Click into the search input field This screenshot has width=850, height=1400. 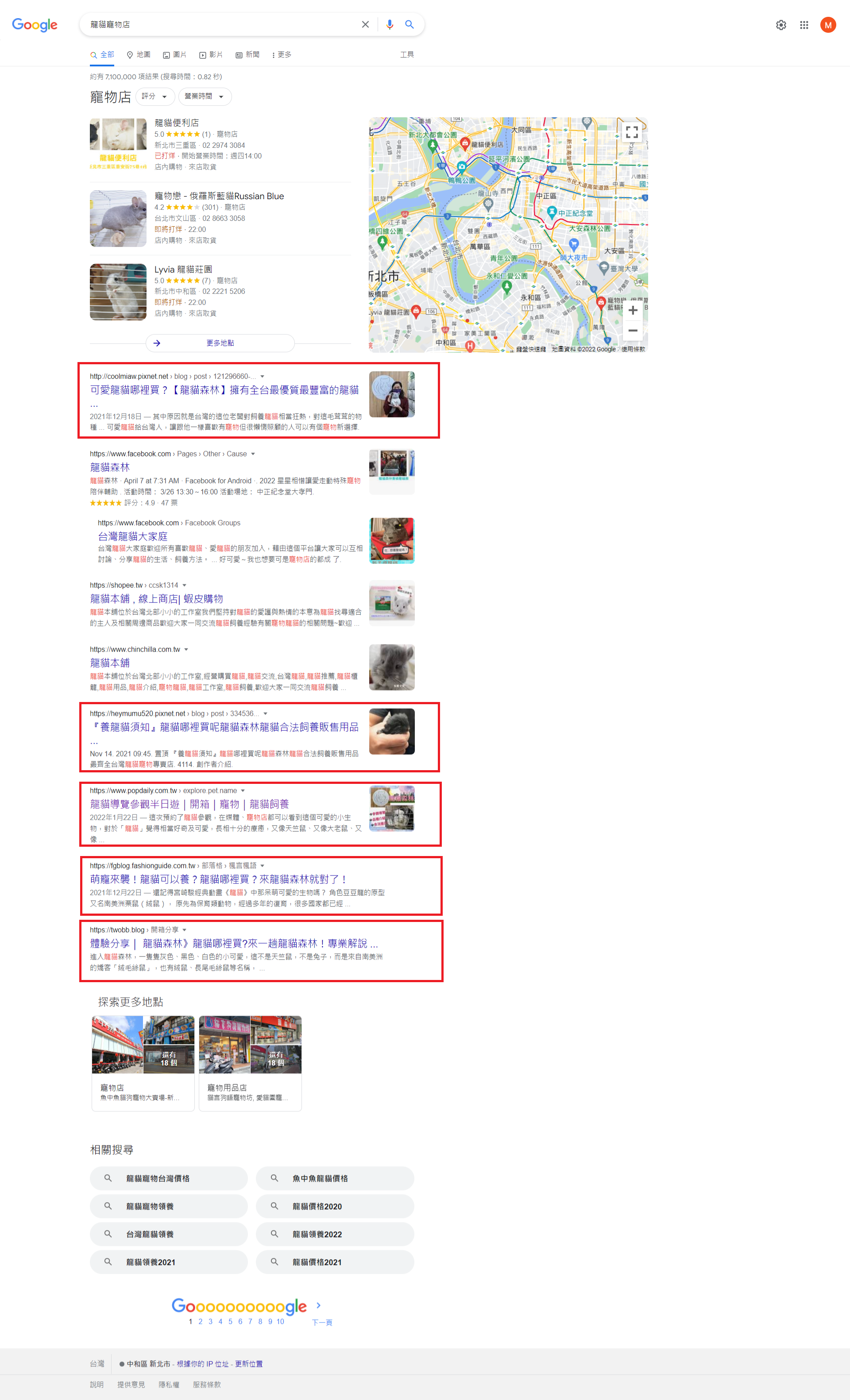pos(222,24)
